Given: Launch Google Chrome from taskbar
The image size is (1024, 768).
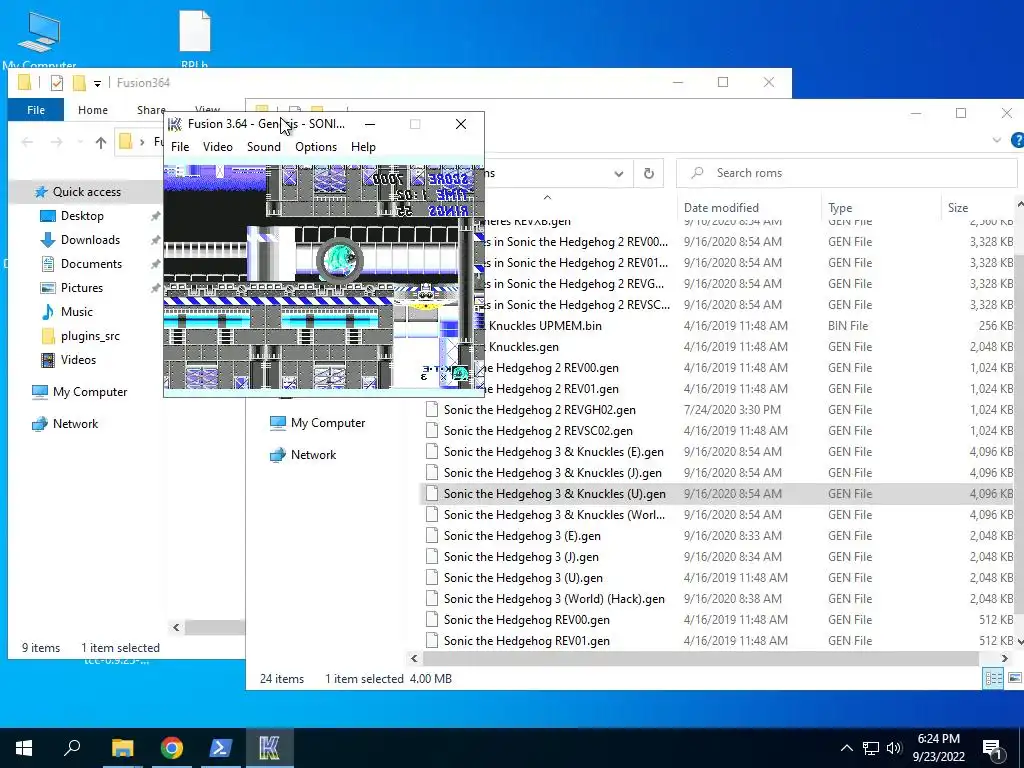Looking at the screenshot, I should 172,748.
